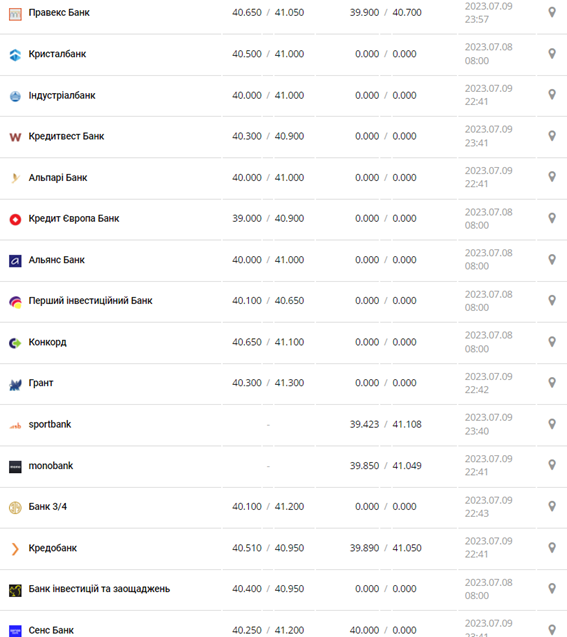This screenshot has height=637, width=567.
Task: Click the Конкорд bank logo icon
Action: [x=15, y=343]
